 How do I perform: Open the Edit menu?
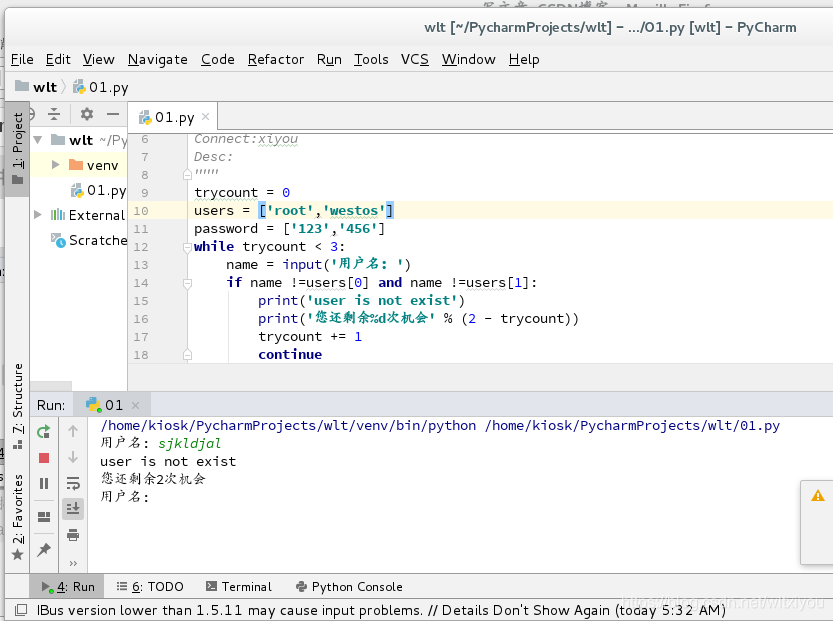pyautogui.click(x=58, y=59)
